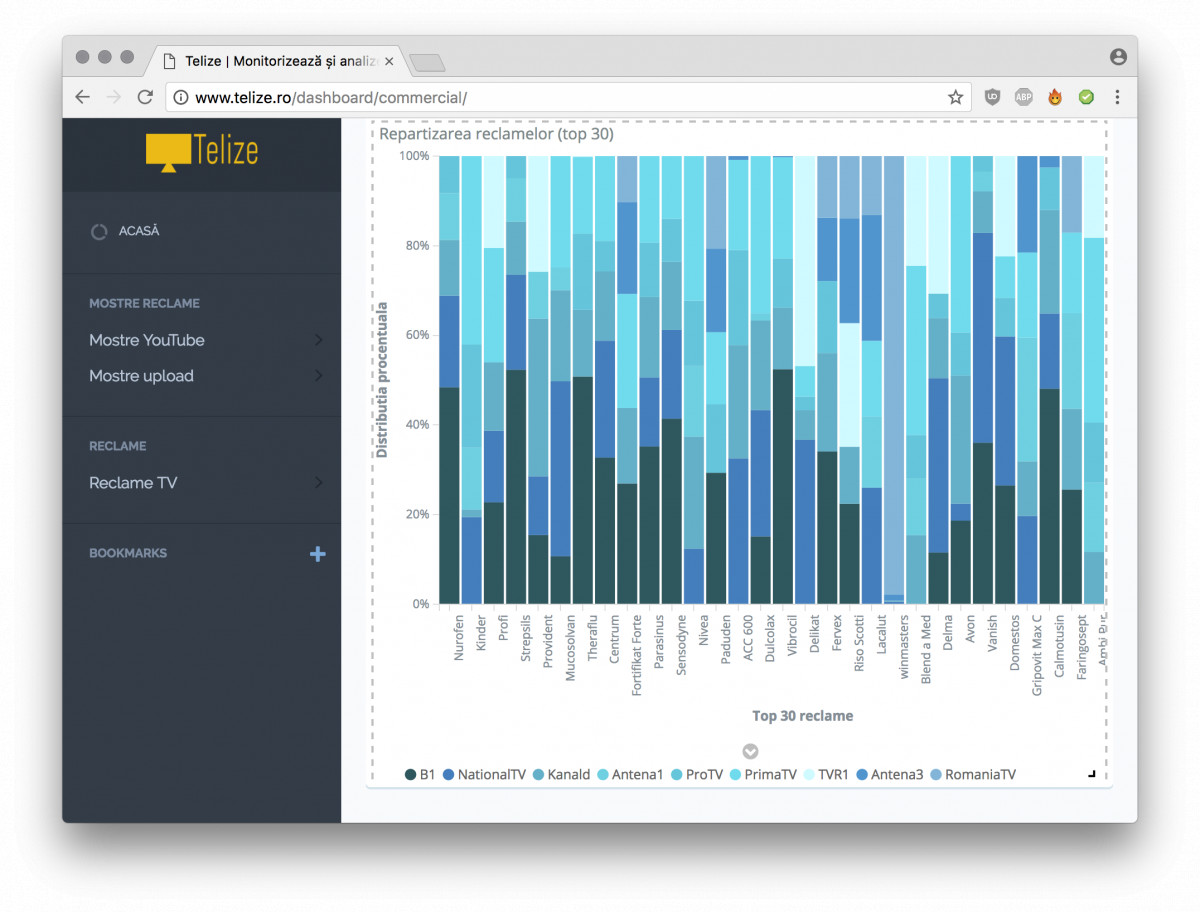Click the green checkmark extension icon
Screen dimensions: 1200x912
pos(1086,97)
